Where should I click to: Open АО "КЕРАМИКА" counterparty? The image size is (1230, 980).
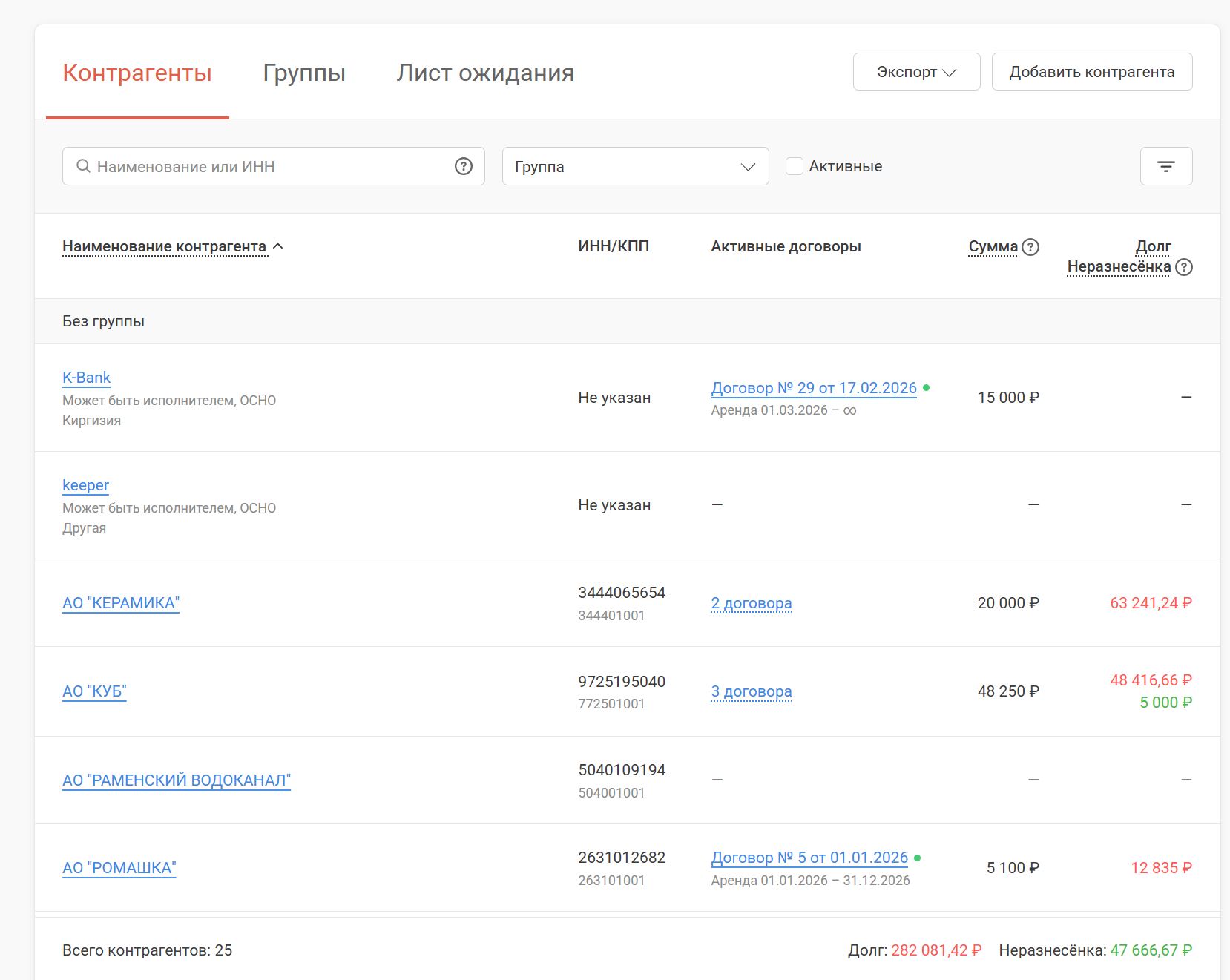(121, 603)
